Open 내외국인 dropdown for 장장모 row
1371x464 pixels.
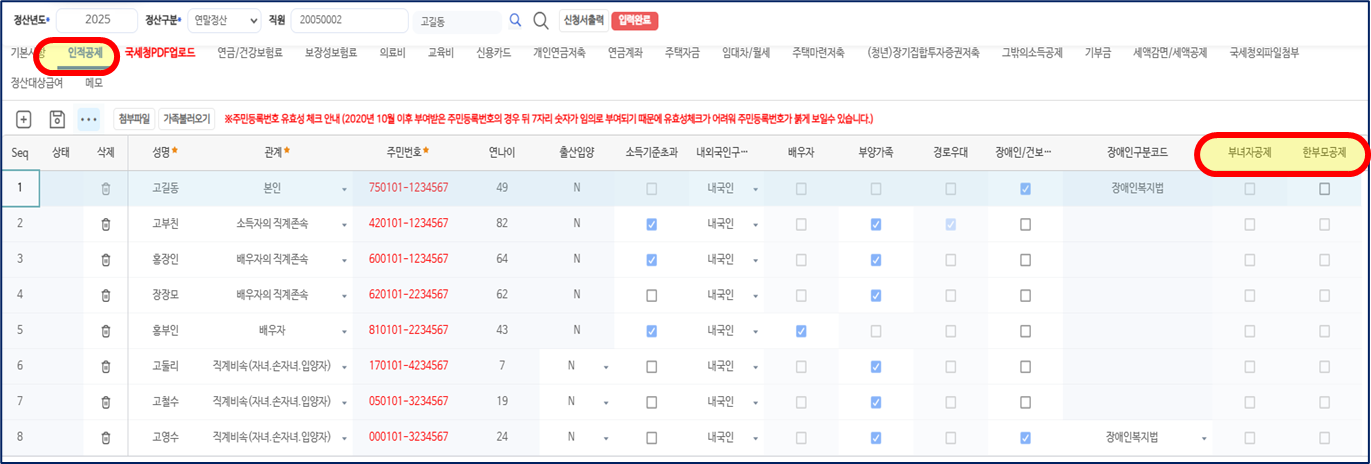[x=755, y=296]
